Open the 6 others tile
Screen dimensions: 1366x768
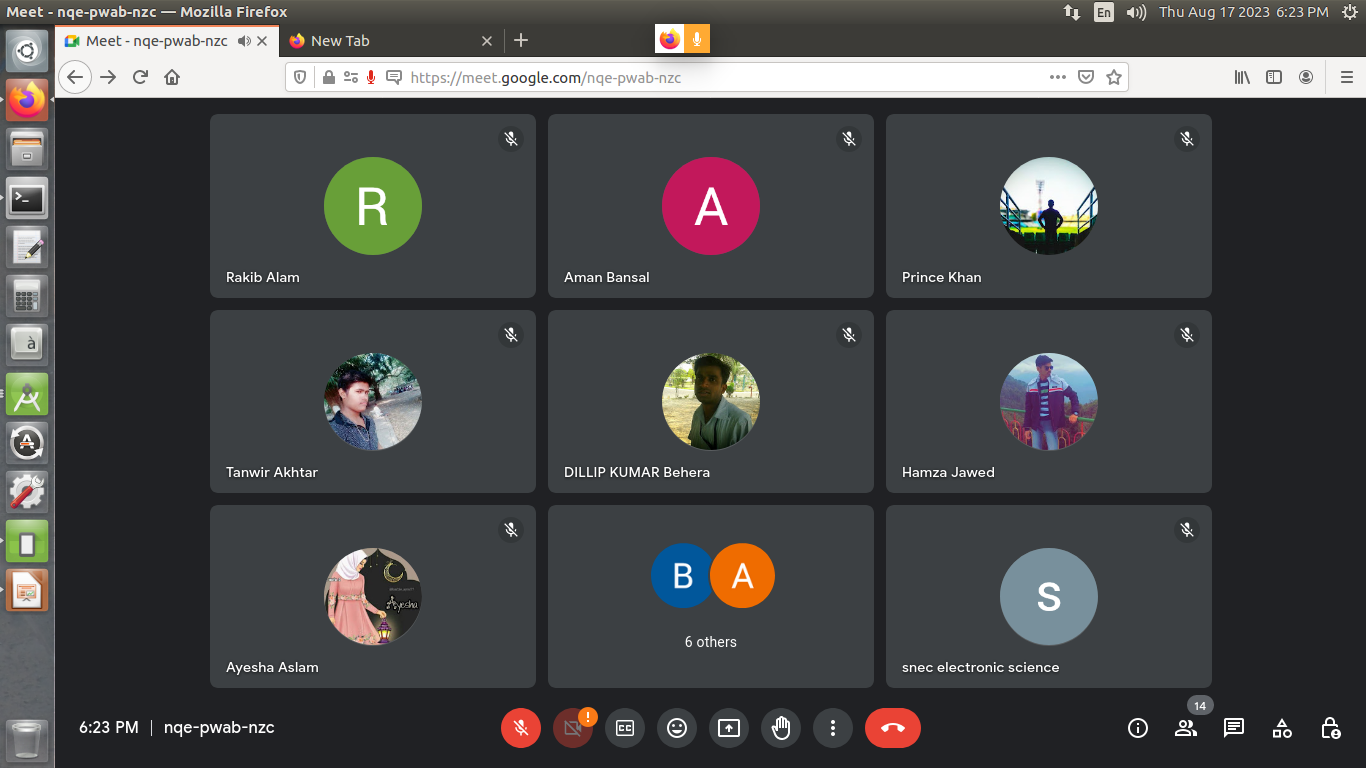point(711,596)
